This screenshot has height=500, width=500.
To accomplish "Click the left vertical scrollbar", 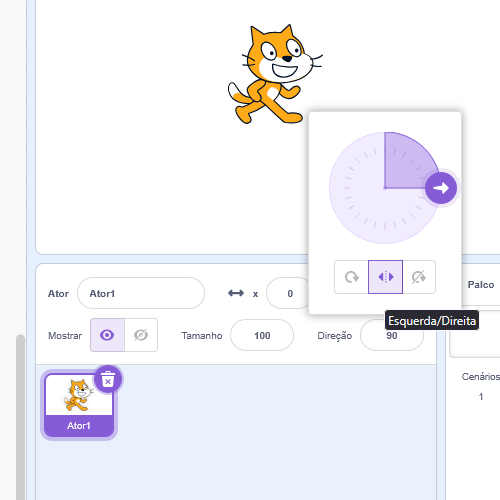I will tap(21, 417).
